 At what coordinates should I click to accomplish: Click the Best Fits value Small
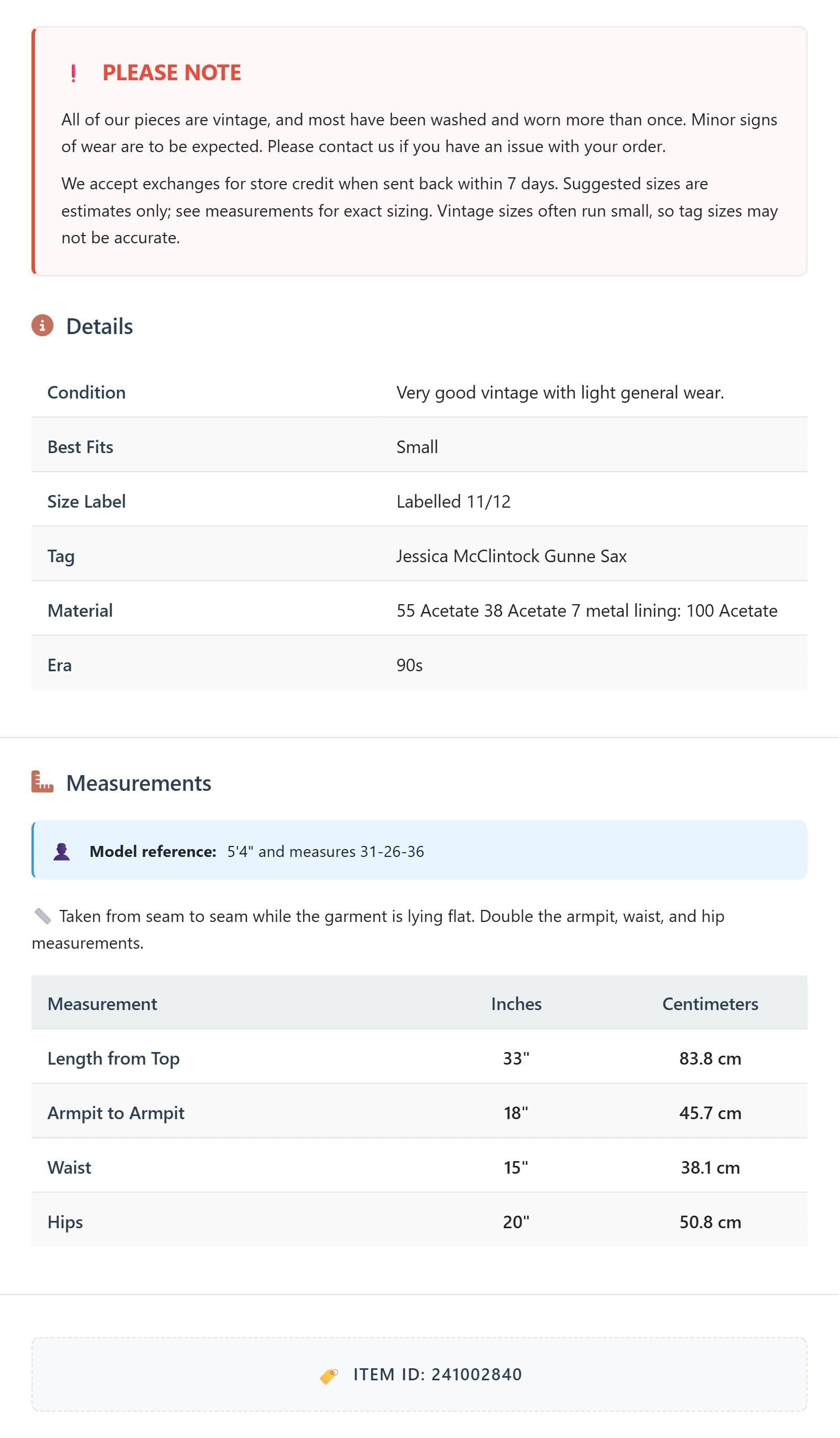418,447
